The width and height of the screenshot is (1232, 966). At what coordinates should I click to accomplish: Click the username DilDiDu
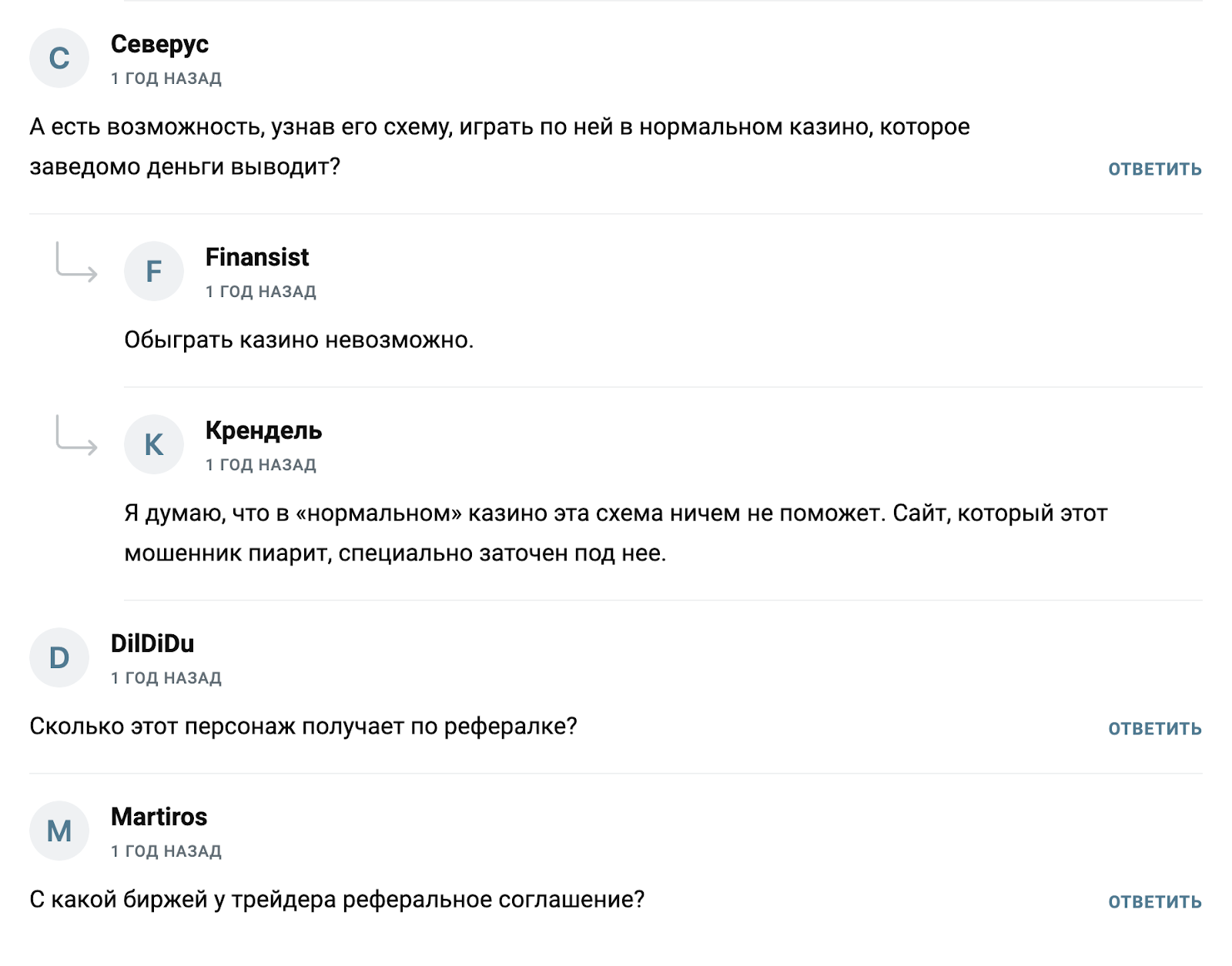tap(152, 643)
